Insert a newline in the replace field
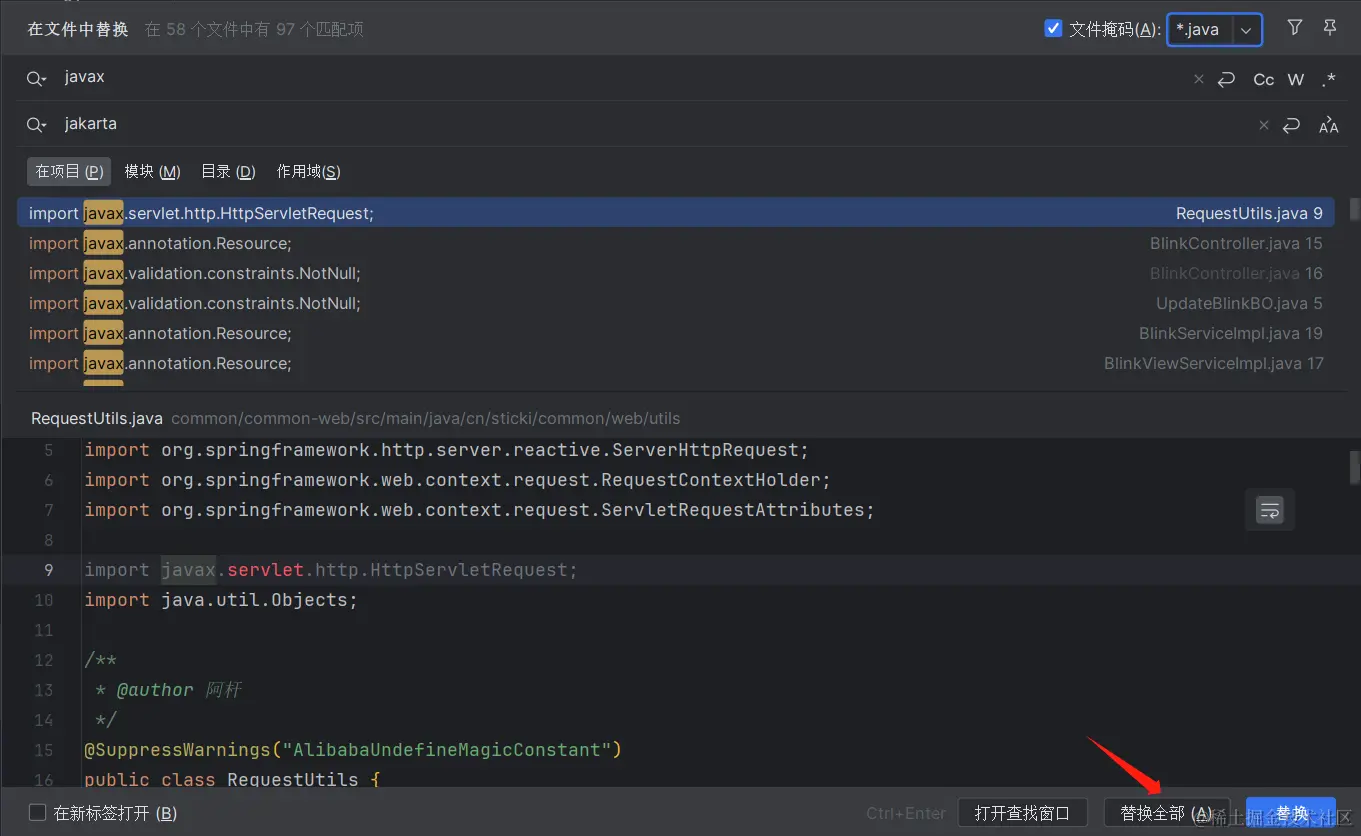Image resolution: width=1361 pixels, height=836 pixels. (1291, 124)
